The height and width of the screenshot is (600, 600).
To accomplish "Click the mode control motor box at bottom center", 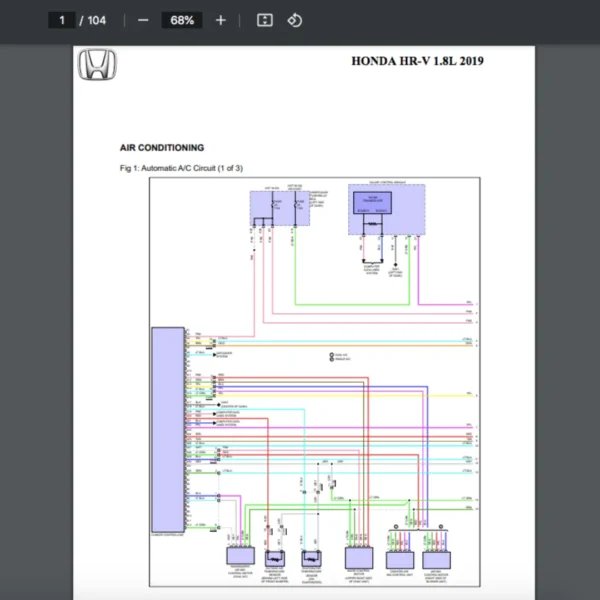I will pos(358,558).
